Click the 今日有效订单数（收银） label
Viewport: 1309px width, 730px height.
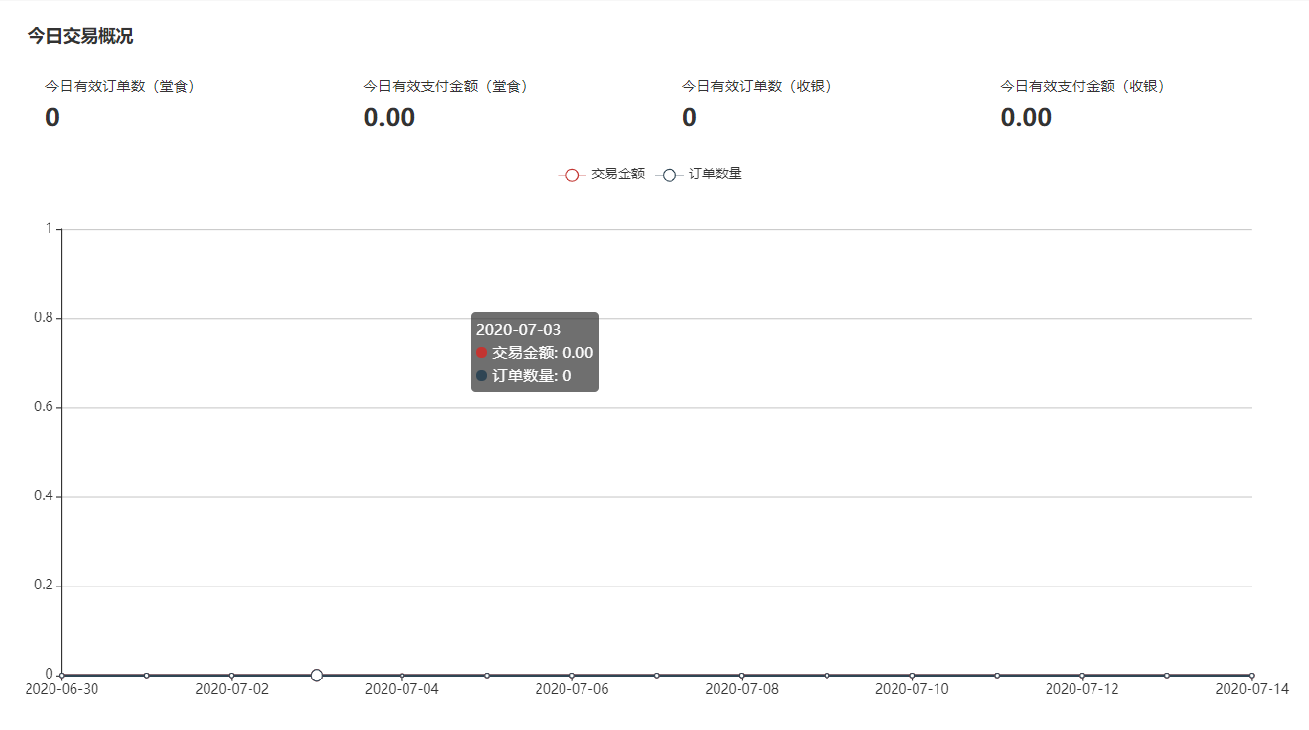coord(760,87)
